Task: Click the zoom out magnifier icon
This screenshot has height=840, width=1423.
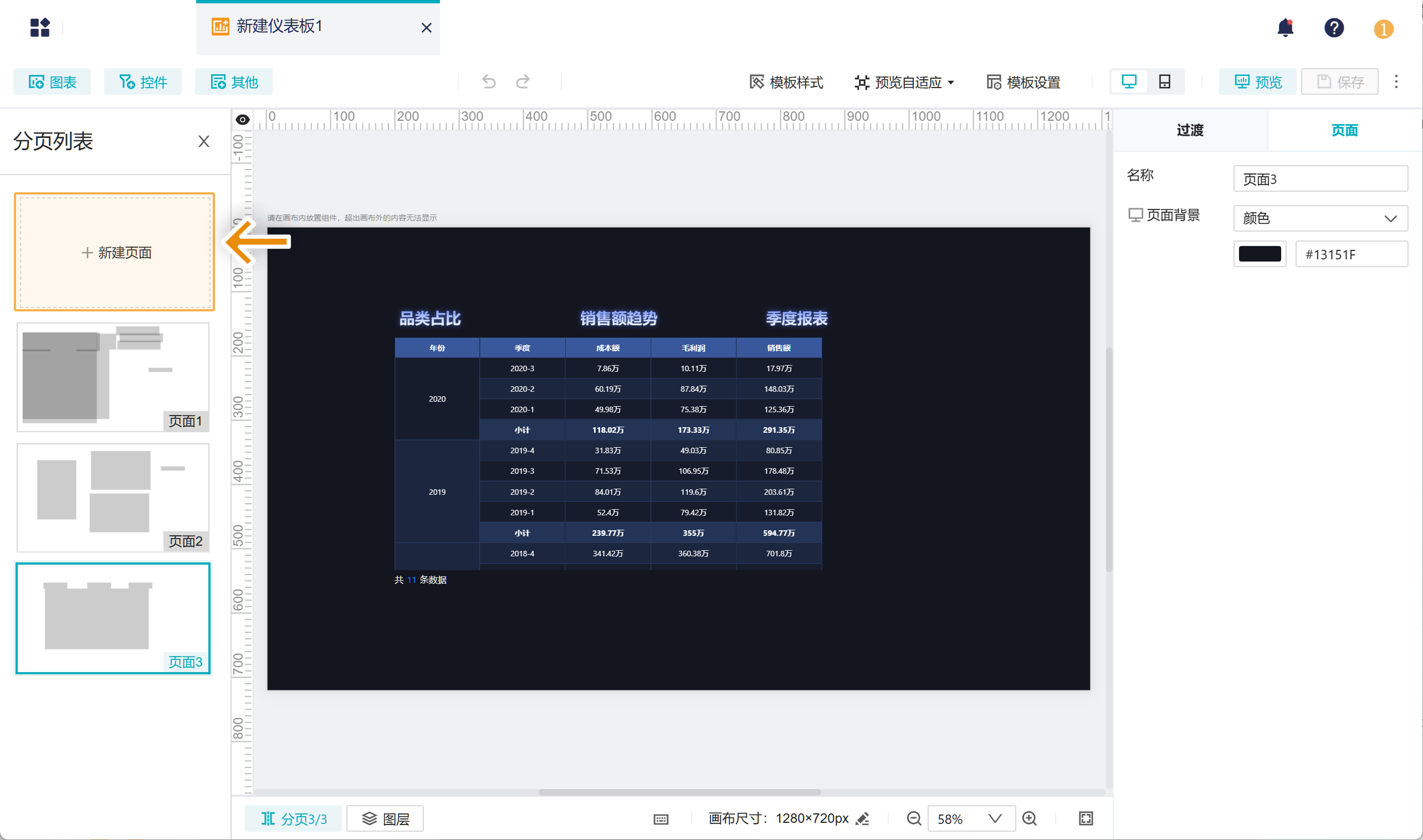Action: coord(914,818)
